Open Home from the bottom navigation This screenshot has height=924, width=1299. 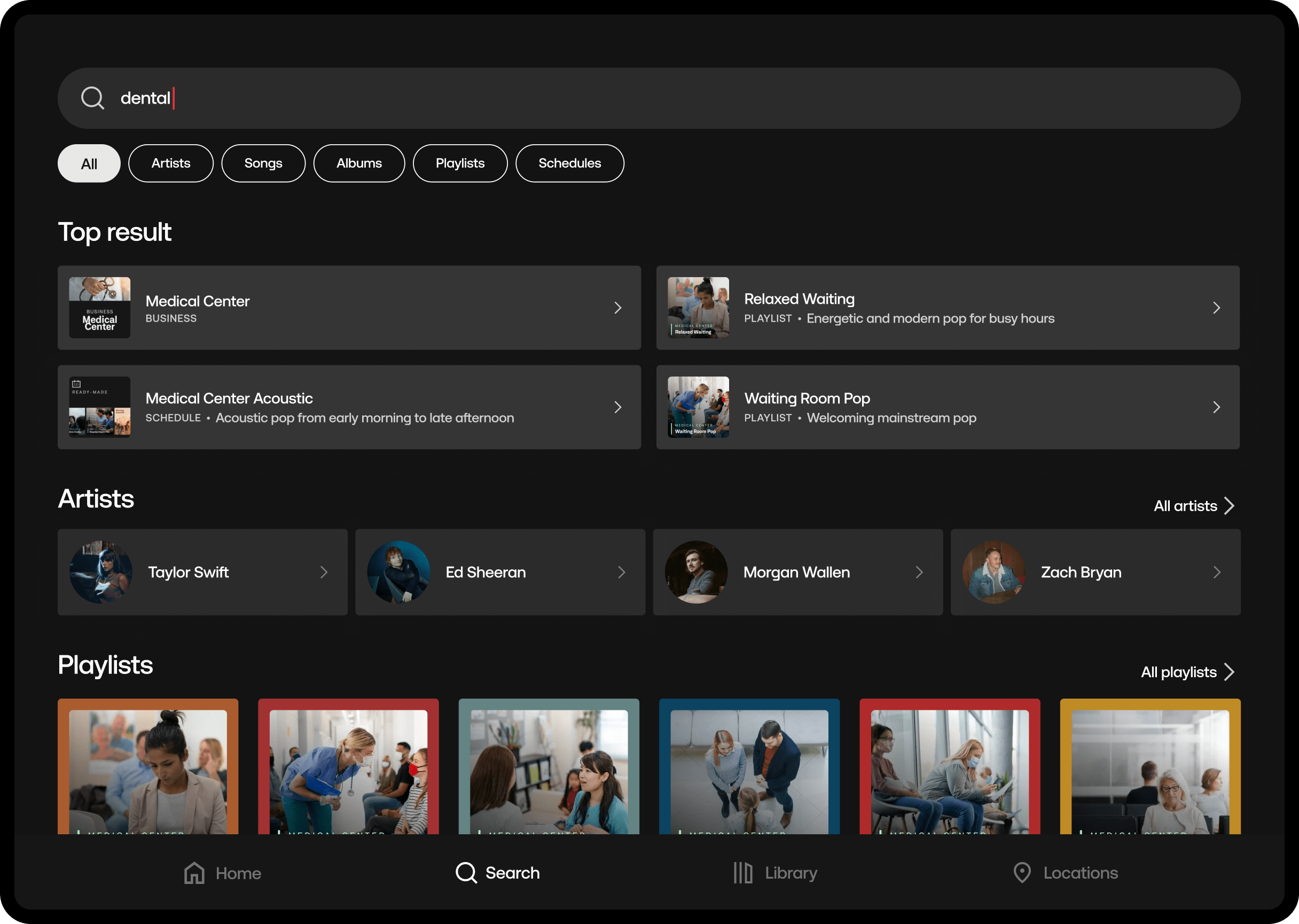223,872
